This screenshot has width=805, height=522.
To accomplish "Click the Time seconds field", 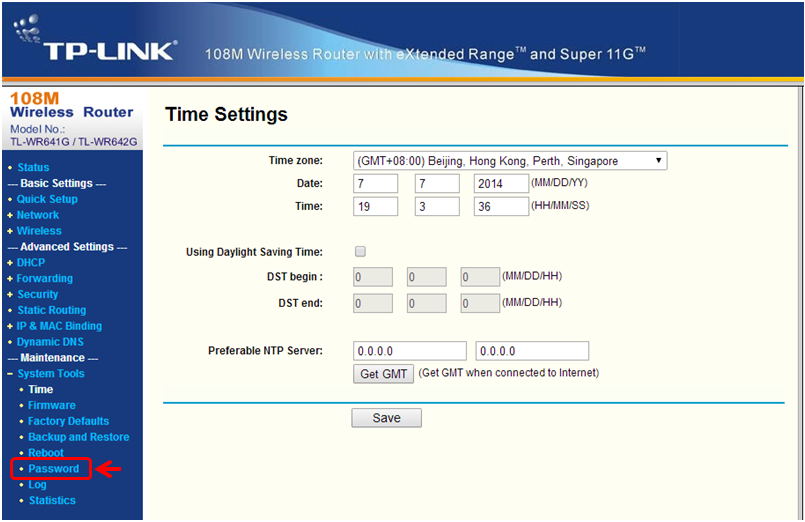I will (501, 206).
